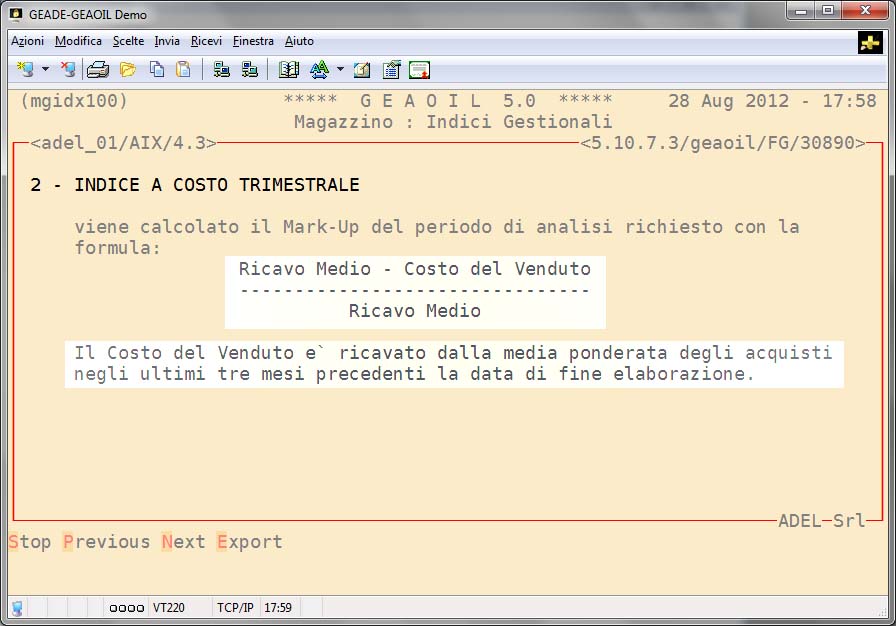The width and height of the screenshot is (896, 626).
Task: Expand the font size dropdown arrow
Action: 340,70
